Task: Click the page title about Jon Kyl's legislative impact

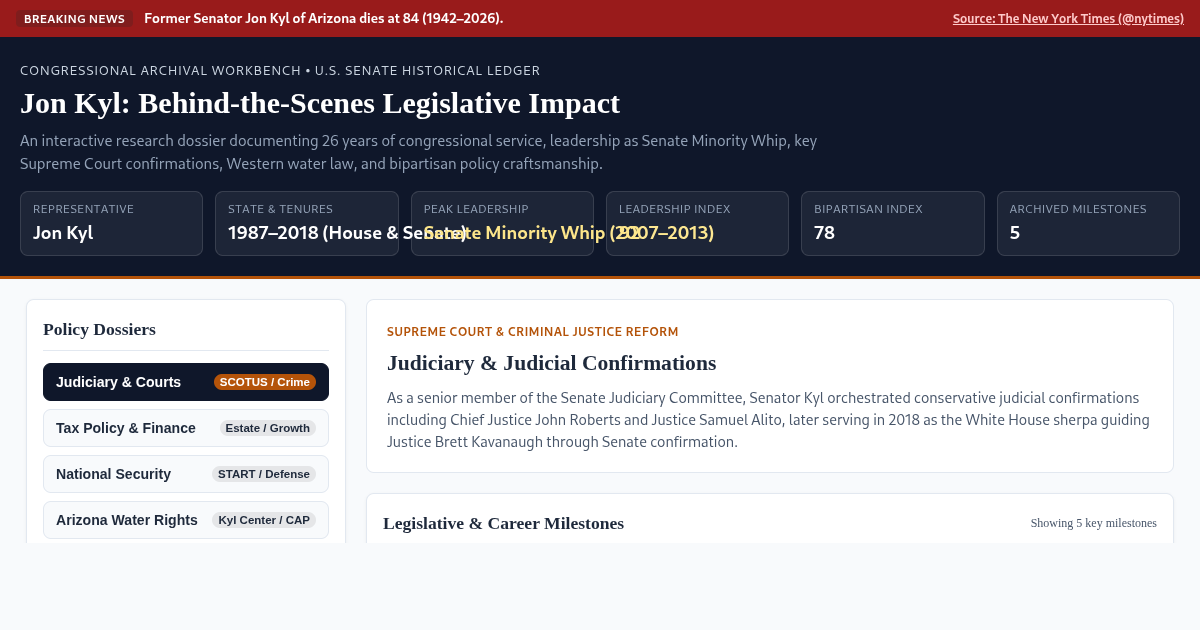Action: coord(320,103)
